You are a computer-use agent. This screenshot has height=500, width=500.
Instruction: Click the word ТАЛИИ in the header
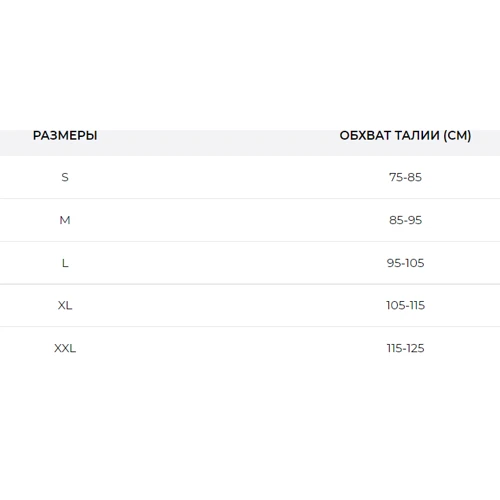(417, 136)
